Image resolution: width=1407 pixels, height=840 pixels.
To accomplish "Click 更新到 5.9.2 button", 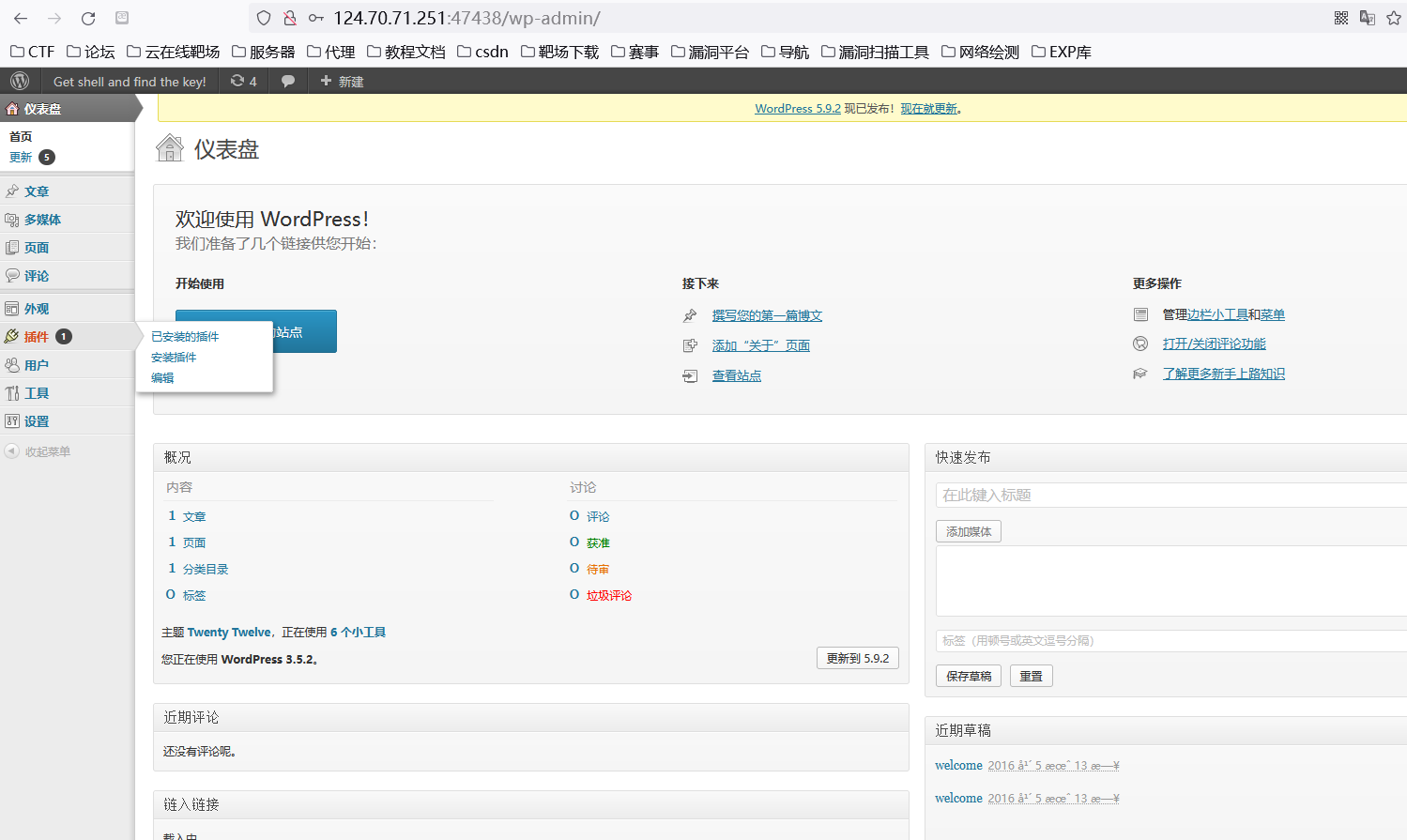I will click(x=857, y=658).
